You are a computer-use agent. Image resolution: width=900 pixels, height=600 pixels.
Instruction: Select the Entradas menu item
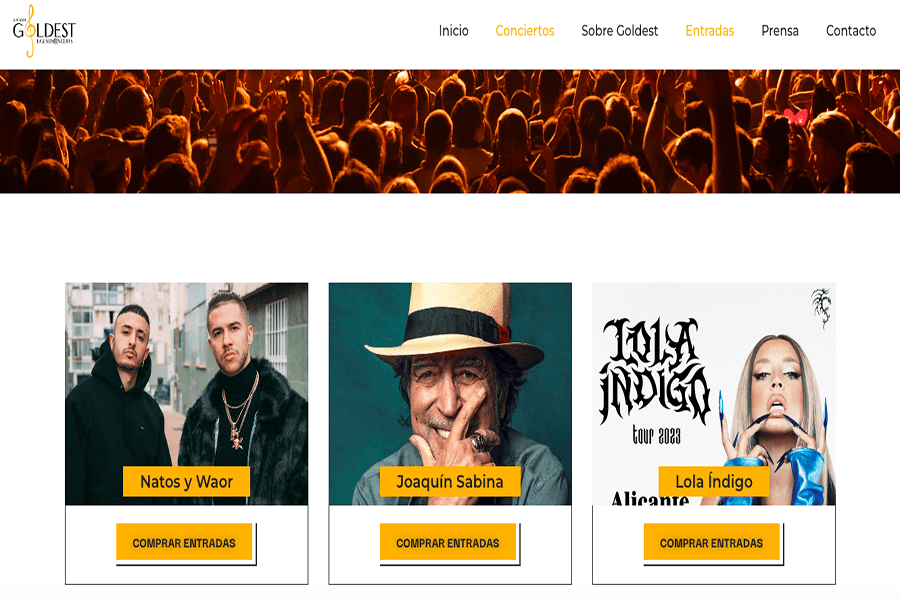click(709, 31)
